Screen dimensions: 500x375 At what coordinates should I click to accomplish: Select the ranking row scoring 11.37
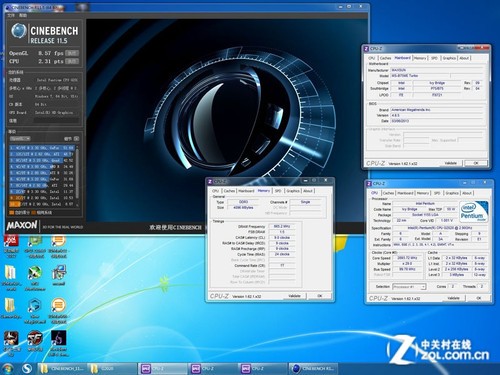click(43, 191)
